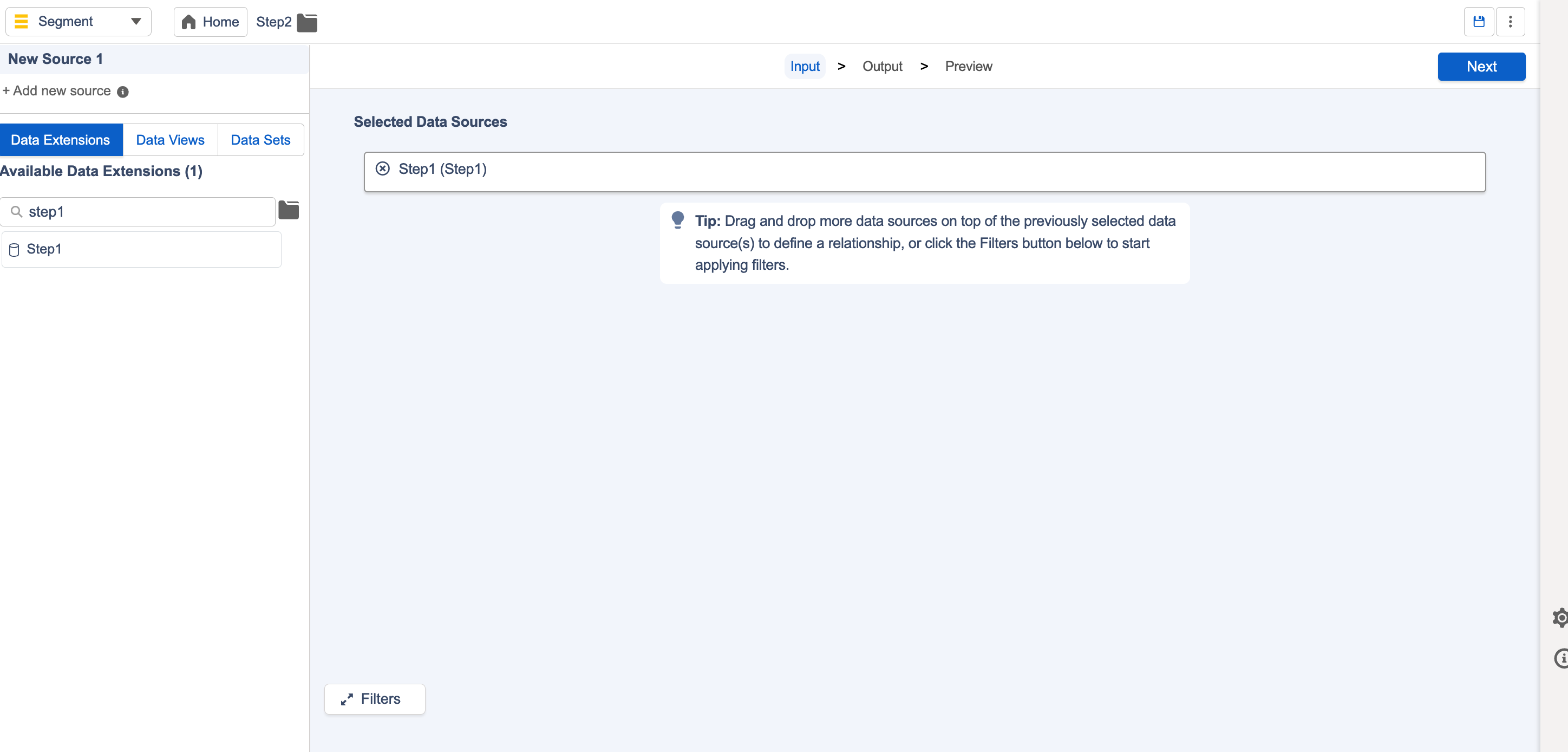Screen dimensions: 1568x752
Task: Remove Step1 (Step1) using the X icon
Action: point(382,168)
